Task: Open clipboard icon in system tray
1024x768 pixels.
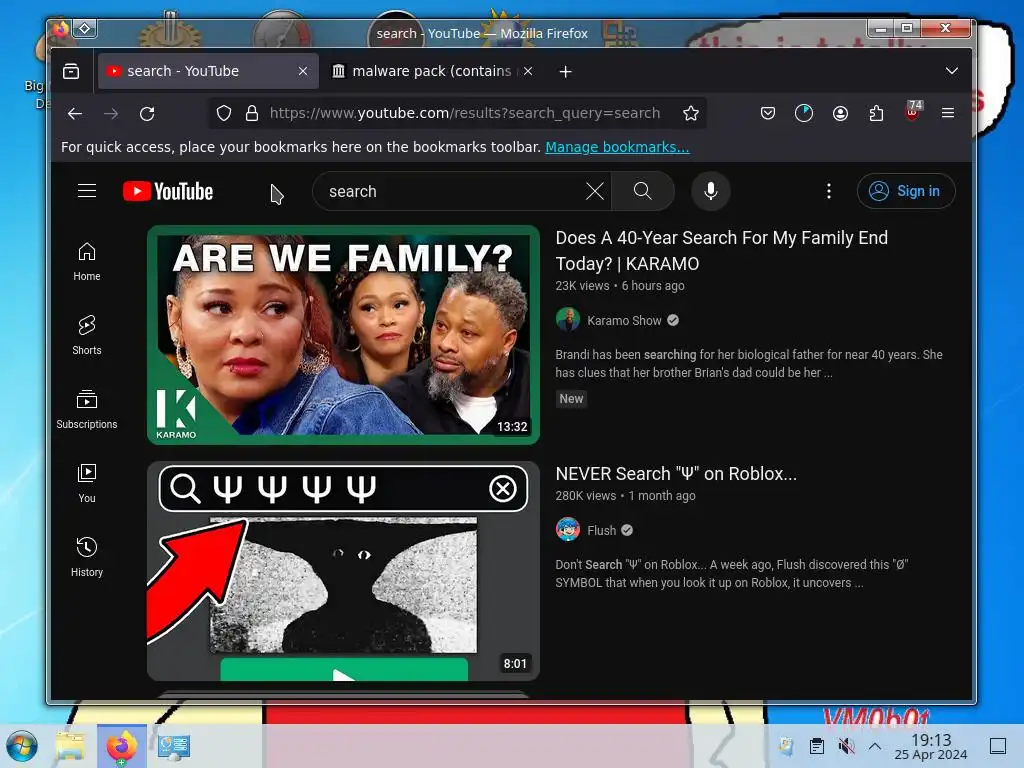Action: pos(816,746)
